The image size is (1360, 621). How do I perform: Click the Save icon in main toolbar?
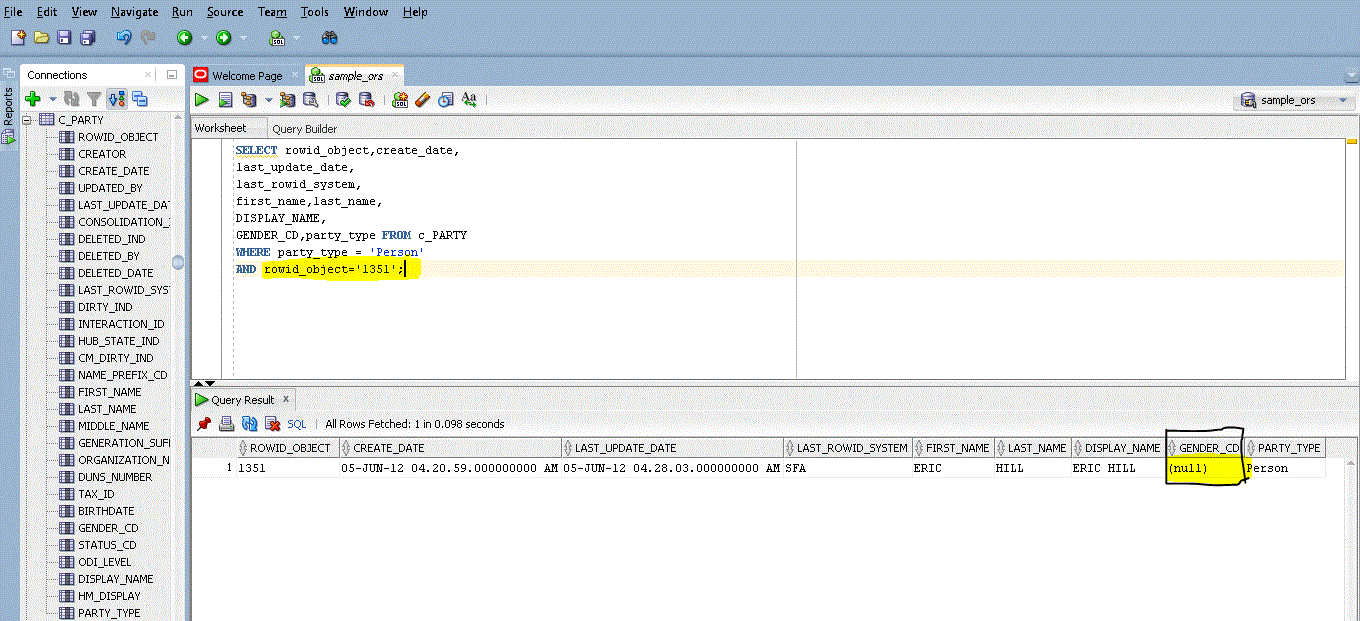[x=64, y=37]
